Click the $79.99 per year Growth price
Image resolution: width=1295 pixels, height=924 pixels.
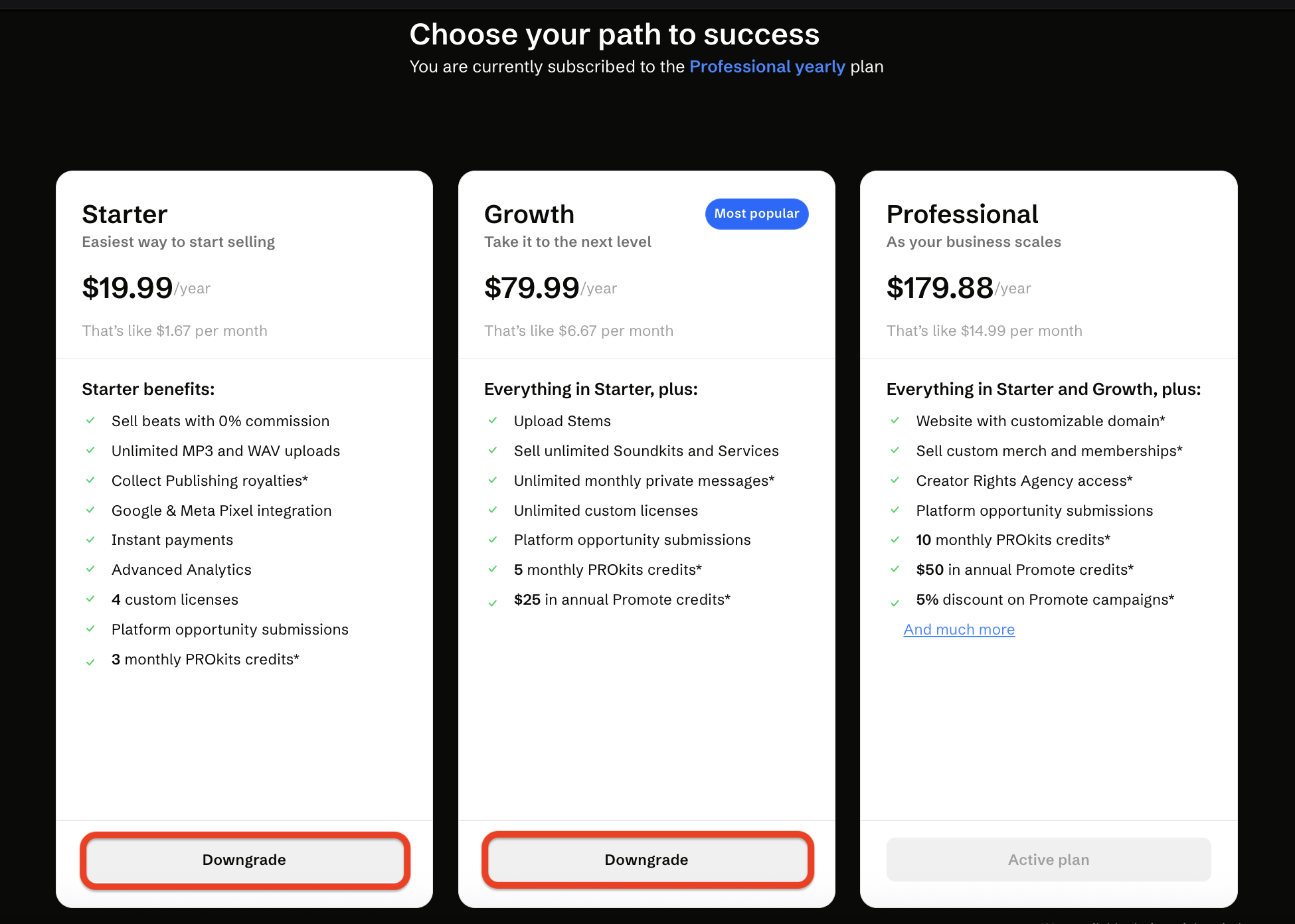pyautogui.click(x=532, y=287)
